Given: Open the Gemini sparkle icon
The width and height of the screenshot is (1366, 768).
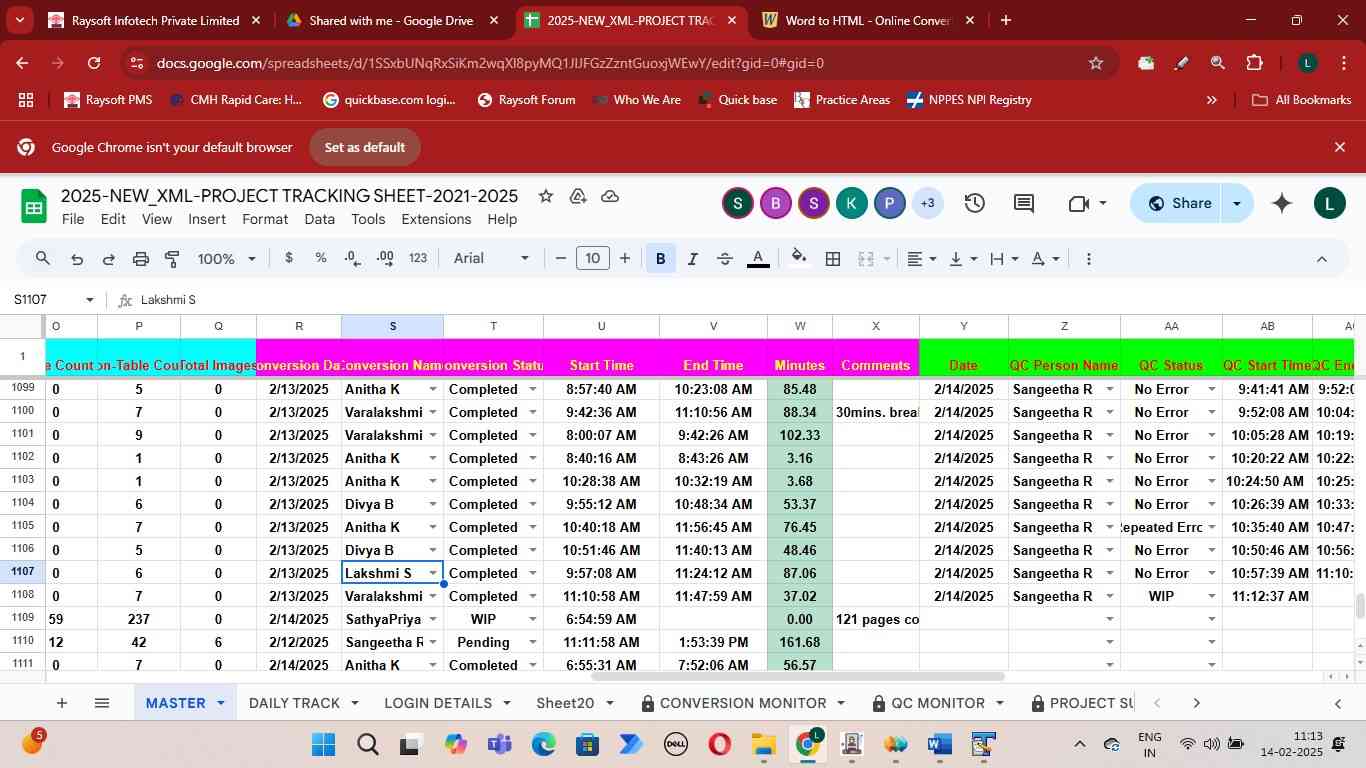Looking at the screenshot, I should (x=1282, y=204).
